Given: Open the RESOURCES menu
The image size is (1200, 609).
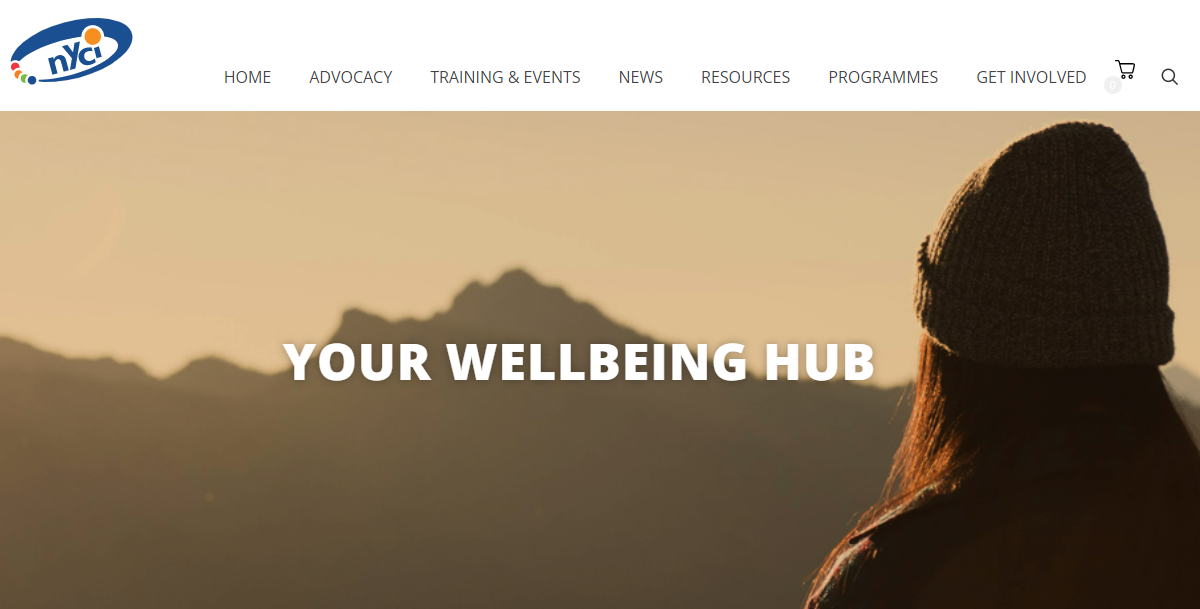Looking at the screenshot, I should click(745, 77).
